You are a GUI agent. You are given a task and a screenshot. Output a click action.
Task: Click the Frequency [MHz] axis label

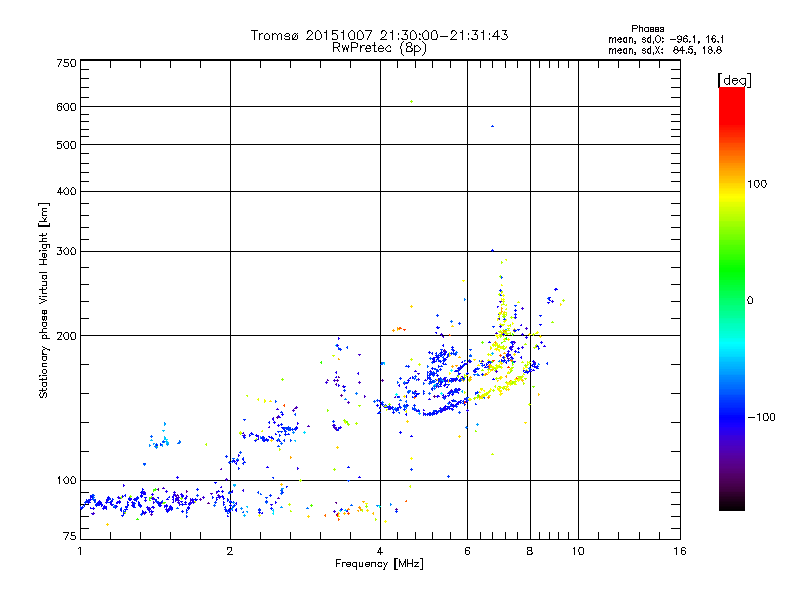click(x=379, y=565)
